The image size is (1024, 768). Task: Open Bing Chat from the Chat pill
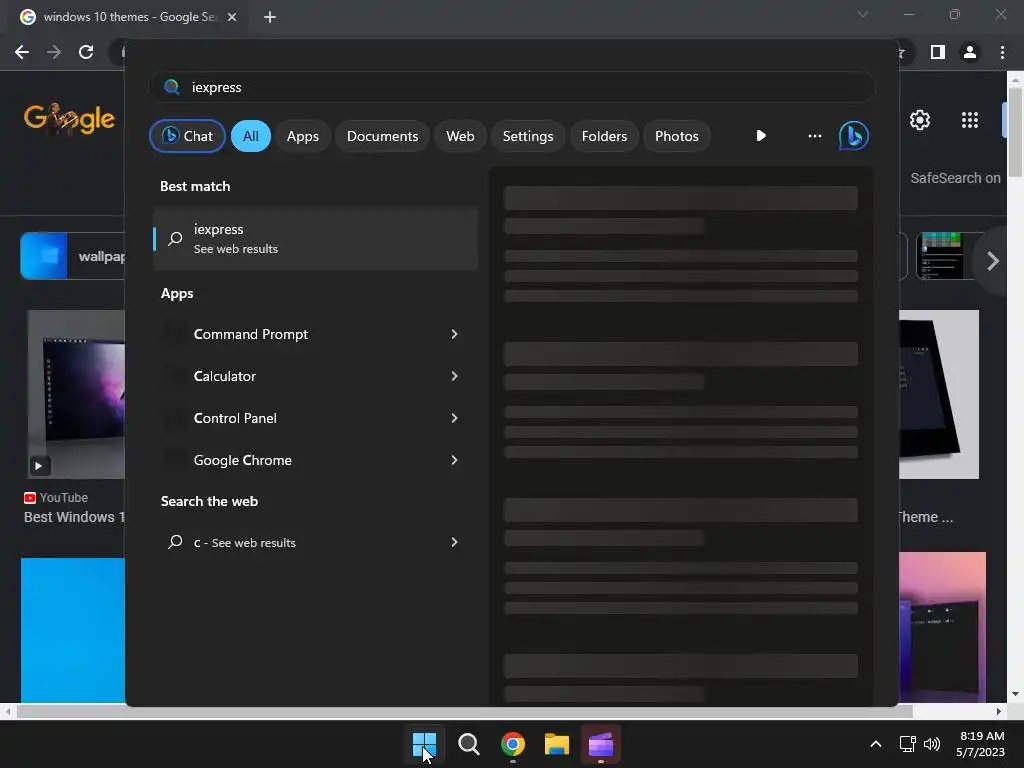tap(187, 136)
